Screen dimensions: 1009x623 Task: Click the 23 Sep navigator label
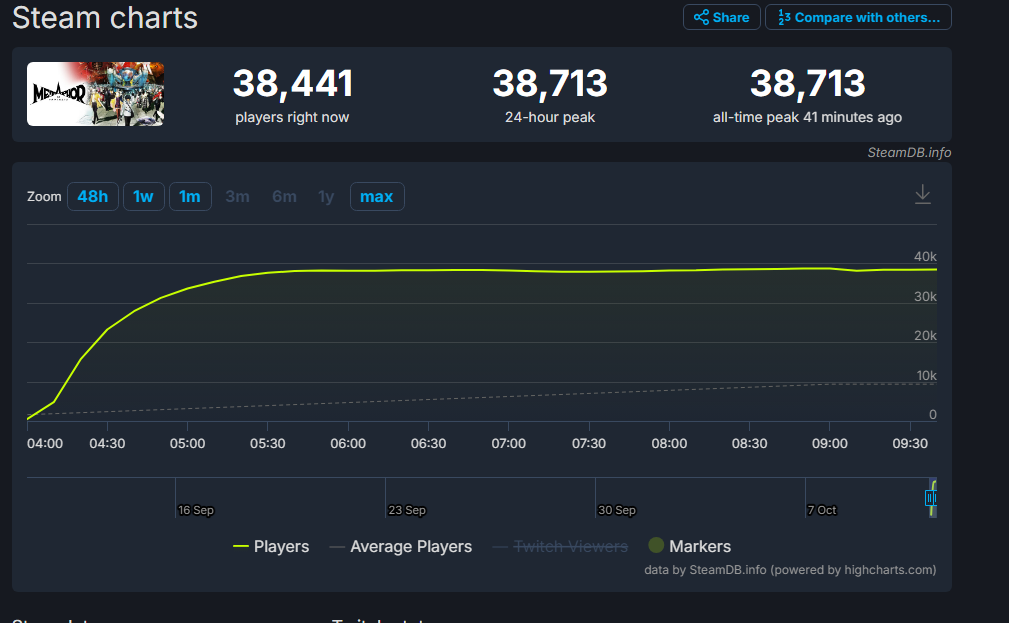(x=407, y=510)
